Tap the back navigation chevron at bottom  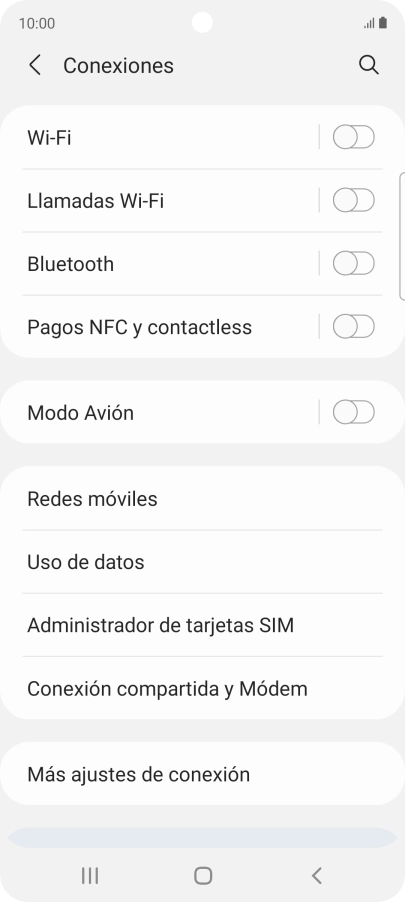[x=316, y=876]
